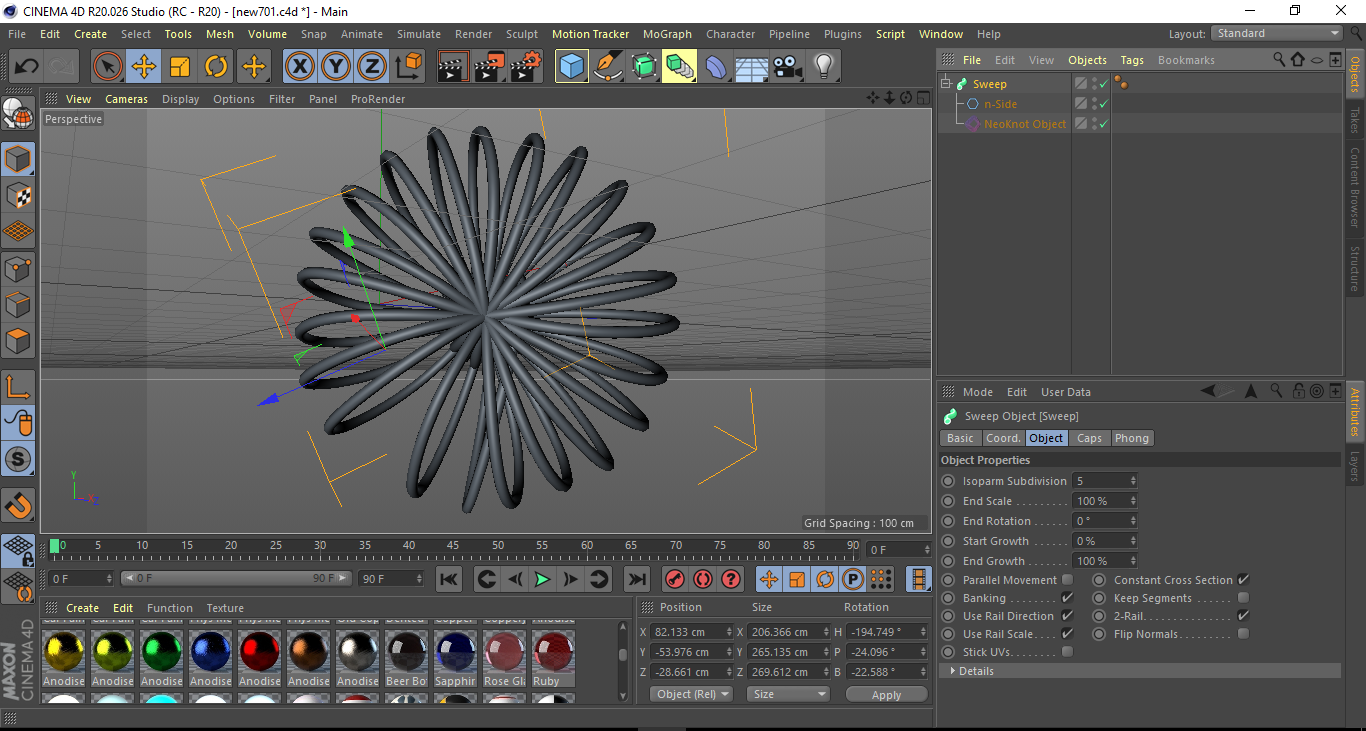This screenshot has height=731, width=1366.
Task: Add a Floor environment object
Action: point(751,67)
